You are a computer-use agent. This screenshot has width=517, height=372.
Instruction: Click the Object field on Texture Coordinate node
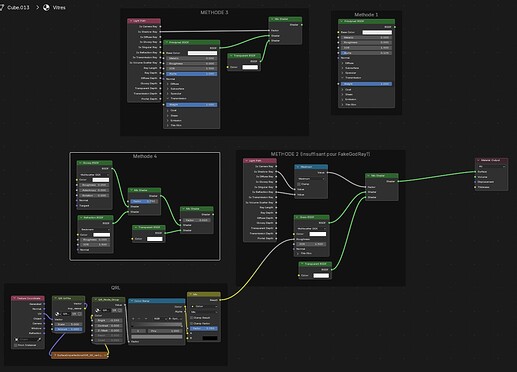(x=28, y=339)
